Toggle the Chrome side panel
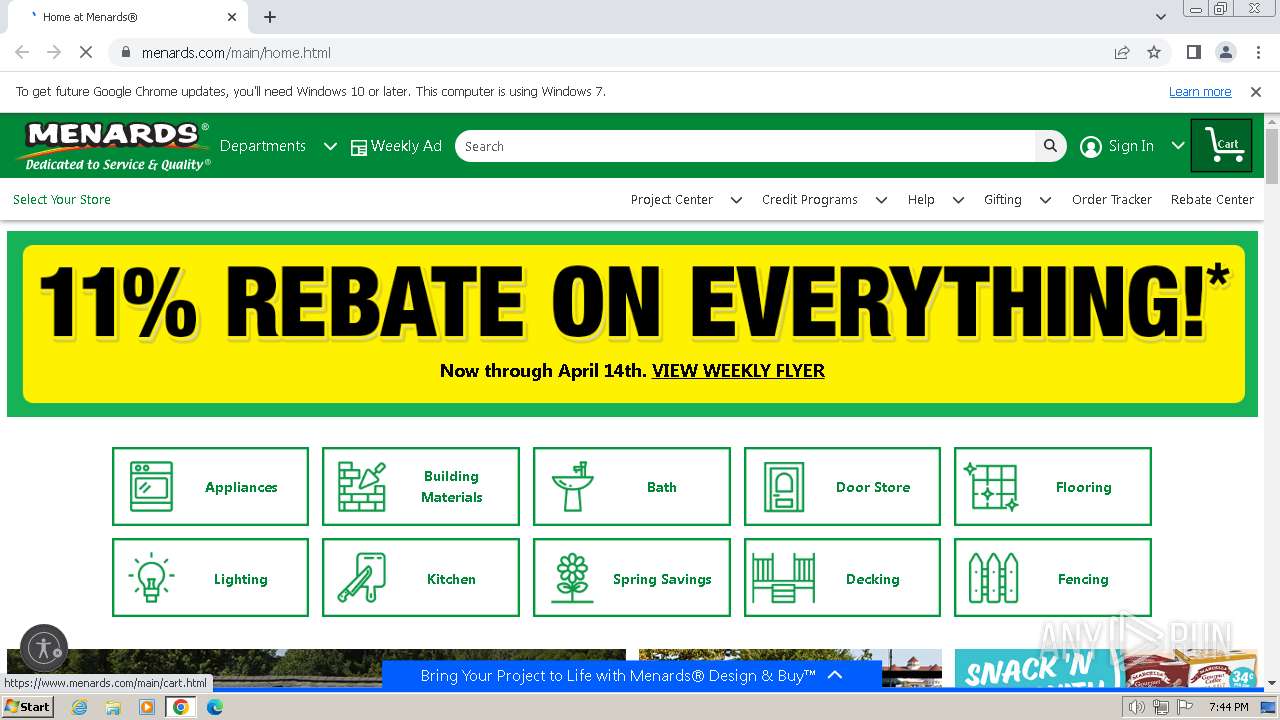Viewport: 1280px width, 720px height. pos(1194,52)
